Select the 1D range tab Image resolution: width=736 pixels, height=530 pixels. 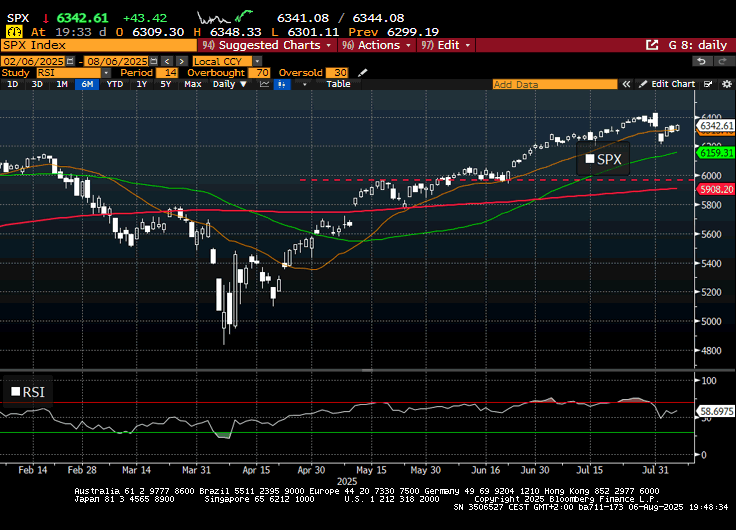click(x=13, y=84)
